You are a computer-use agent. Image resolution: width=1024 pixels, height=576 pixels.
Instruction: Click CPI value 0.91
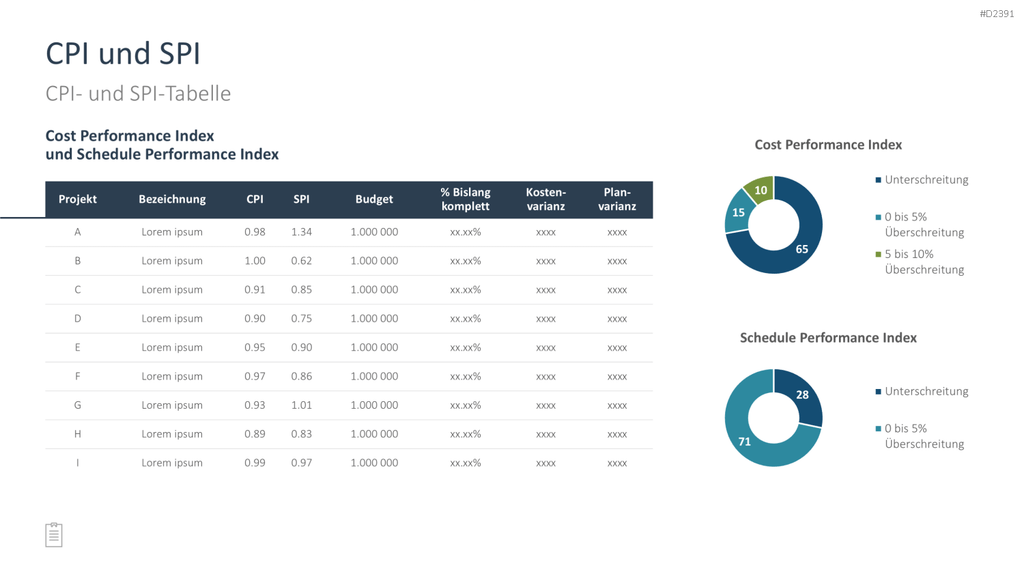tap(255, 289)
